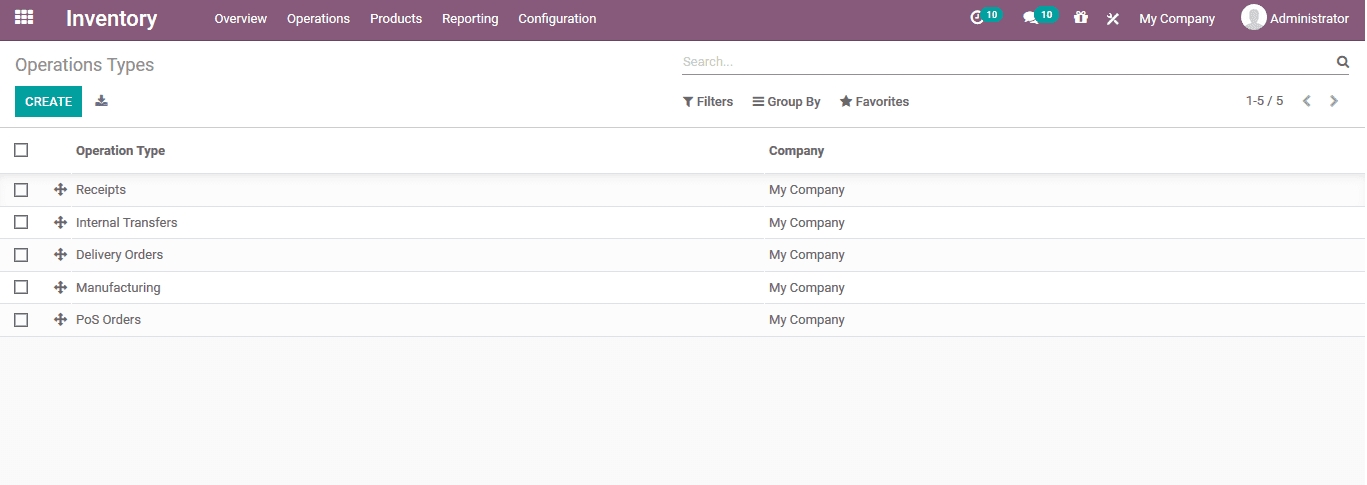Open the Group By dropdown
This screenshot has height=485, width=1367.
point(786,102)
